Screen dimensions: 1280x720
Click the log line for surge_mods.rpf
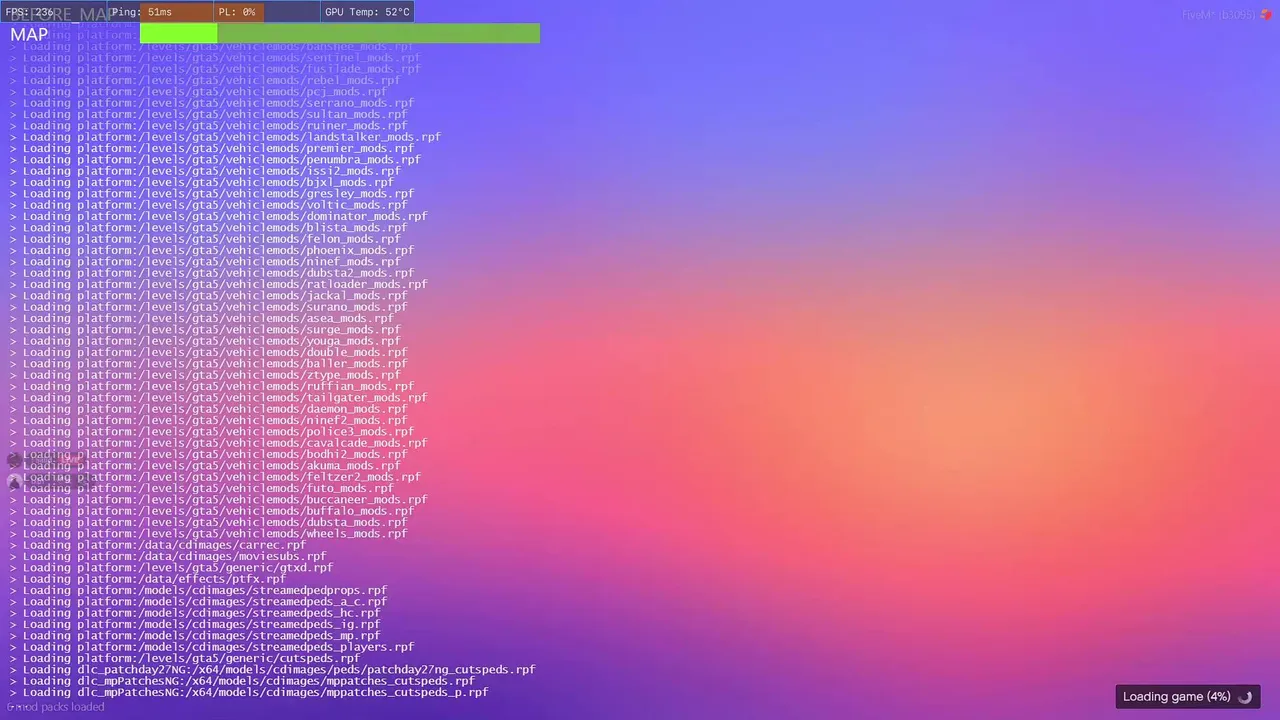coord(205,329)
